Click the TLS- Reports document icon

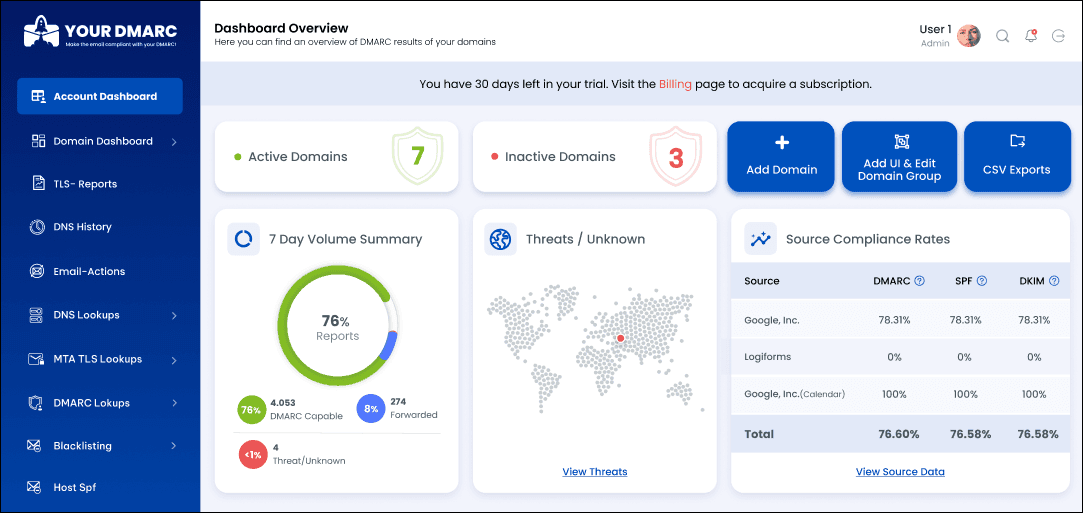pyautogui.click(x=39, y=184)
